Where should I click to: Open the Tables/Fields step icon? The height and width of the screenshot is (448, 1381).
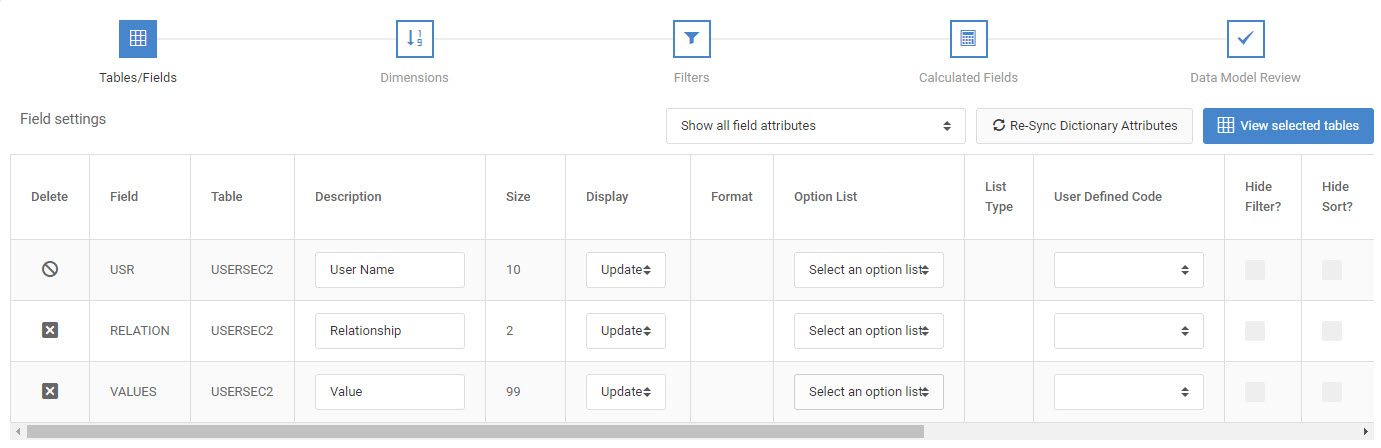click(138, 39)
